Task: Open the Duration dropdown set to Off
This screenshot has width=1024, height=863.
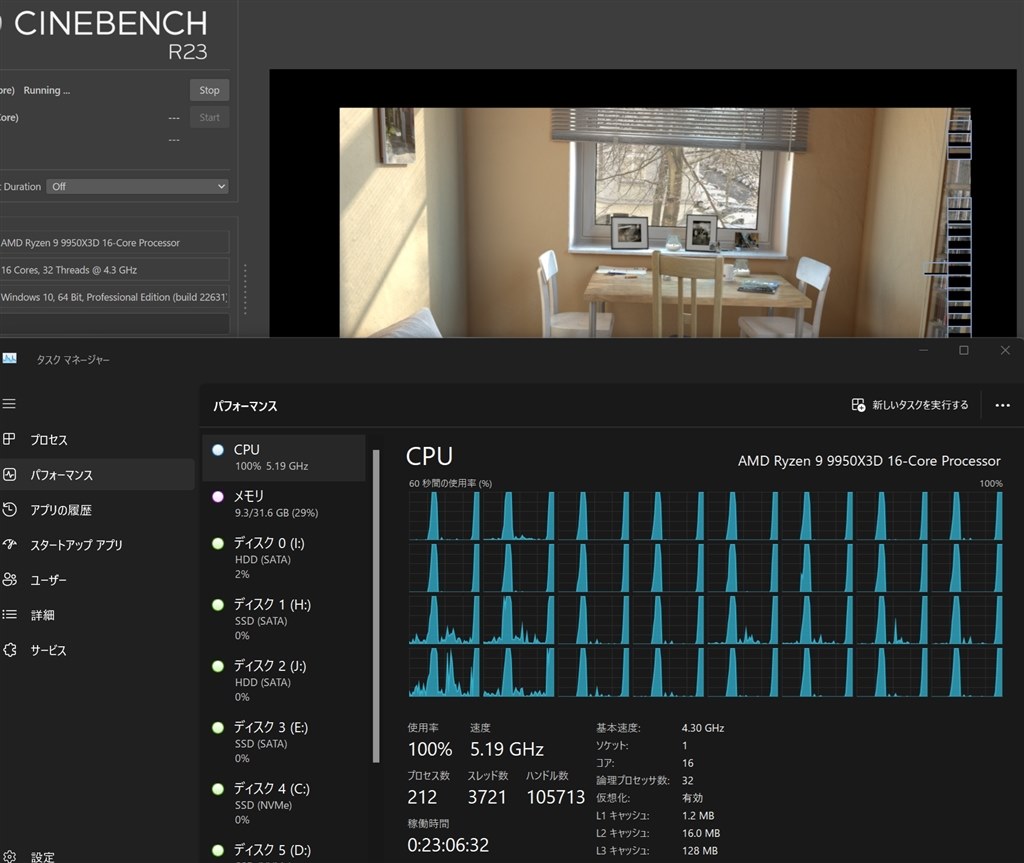Action: click(138, 186)
